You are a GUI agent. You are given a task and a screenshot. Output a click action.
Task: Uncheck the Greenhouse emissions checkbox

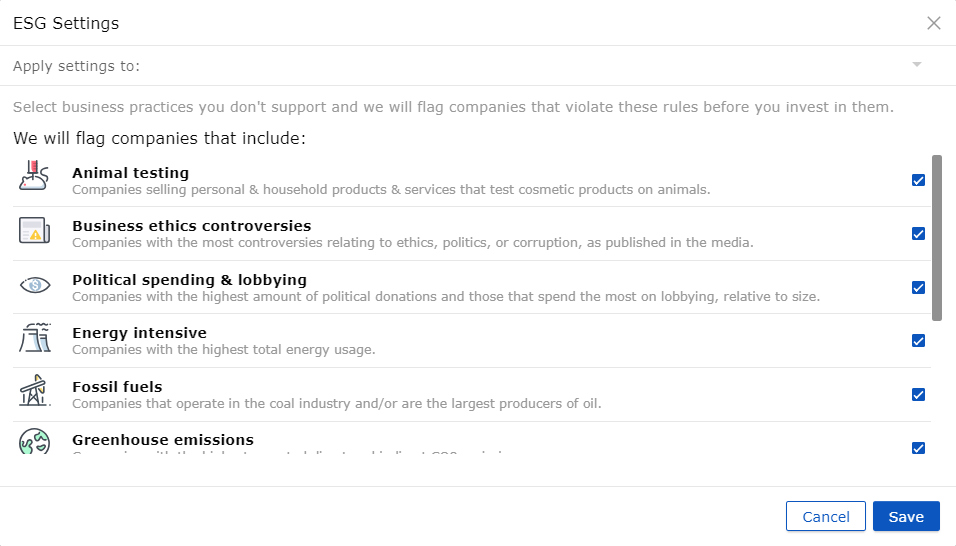click(x=918, y=448)
